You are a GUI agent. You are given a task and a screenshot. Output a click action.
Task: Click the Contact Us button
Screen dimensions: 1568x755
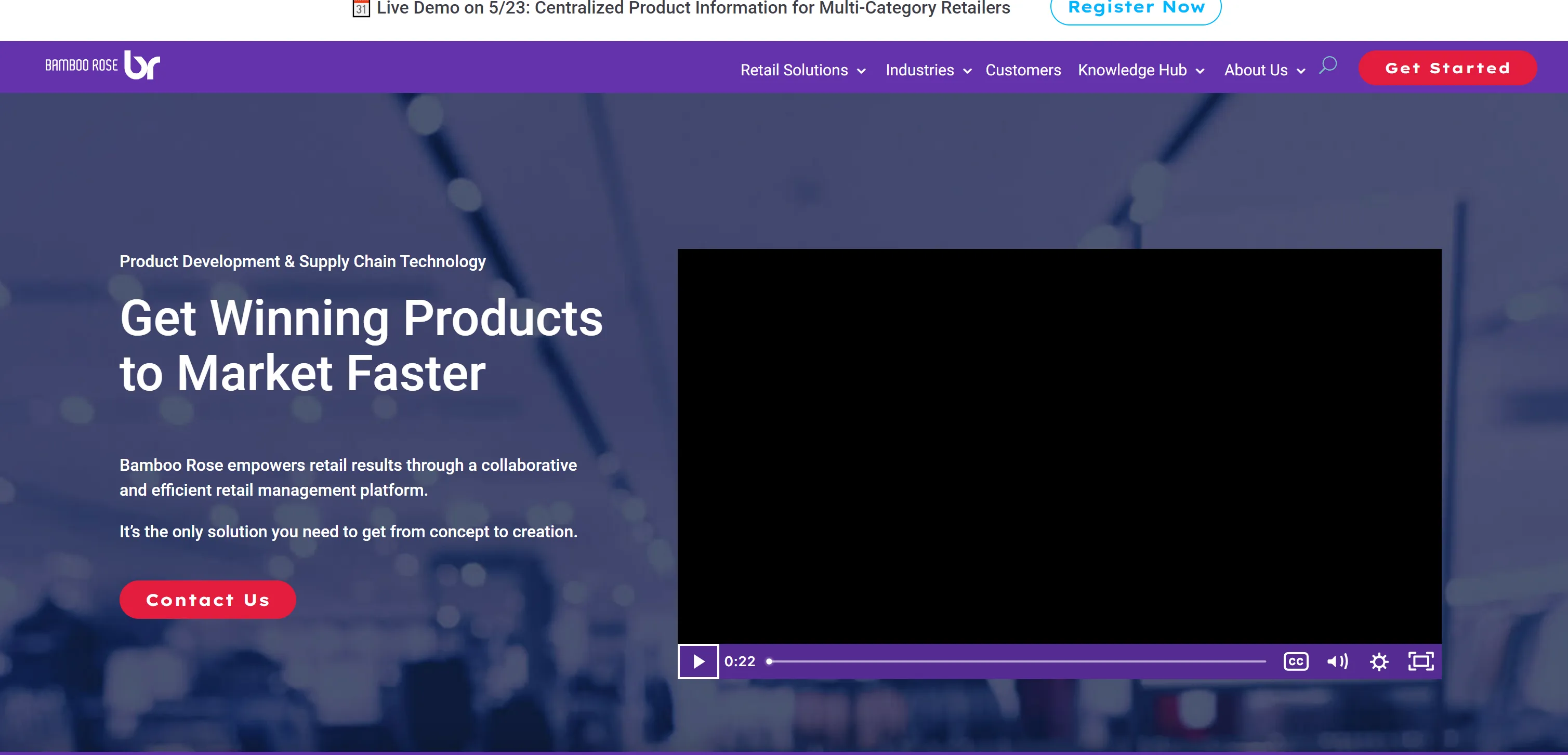(207, 599)
